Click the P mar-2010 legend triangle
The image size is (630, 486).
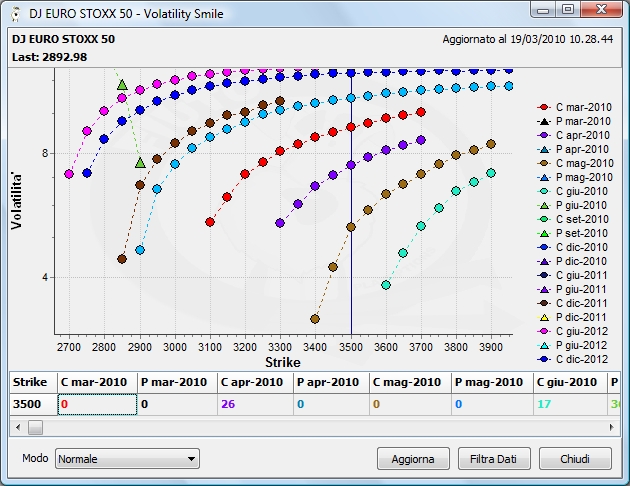(544, 121)
